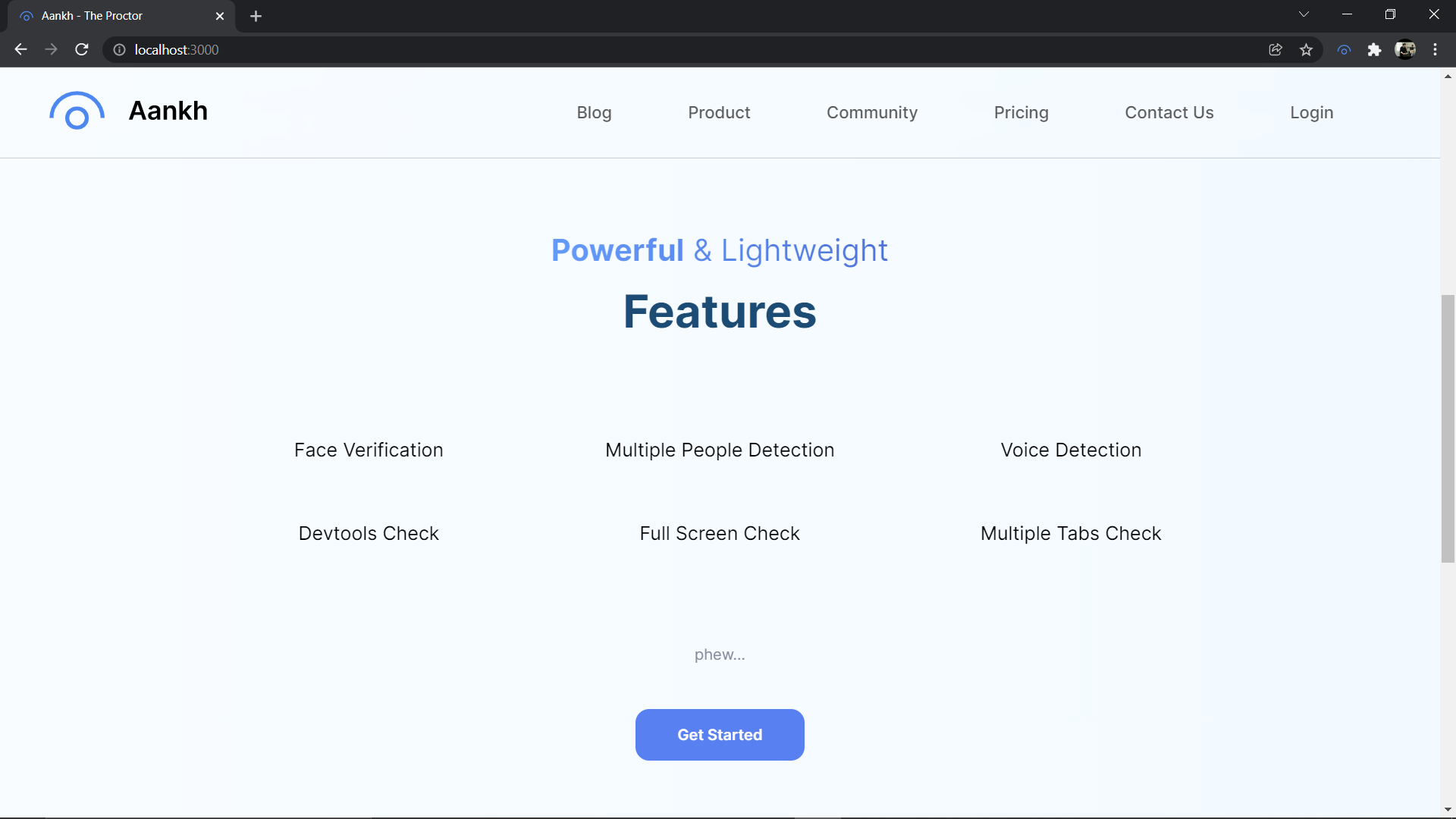
Task: Click the Contact Us link
Action: click(x=1169, y=112)
